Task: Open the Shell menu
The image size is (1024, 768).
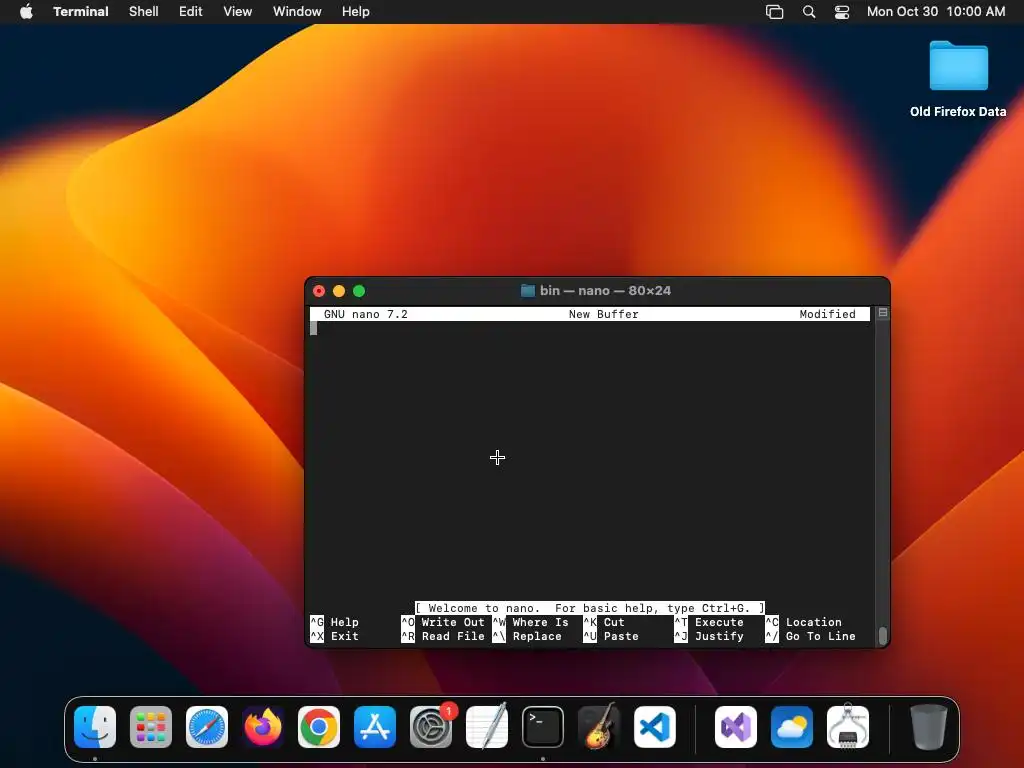Action: 144,12
